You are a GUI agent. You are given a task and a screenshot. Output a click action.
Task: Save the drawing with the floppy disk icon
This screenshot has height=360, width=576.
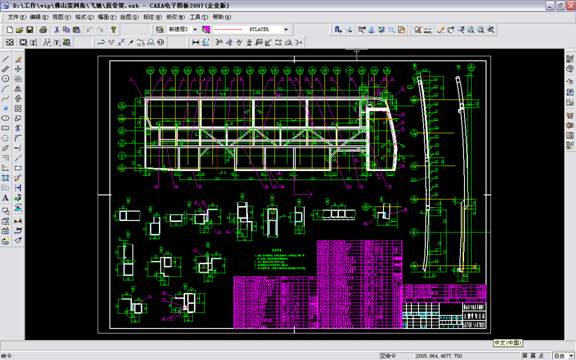click(30, 29)
